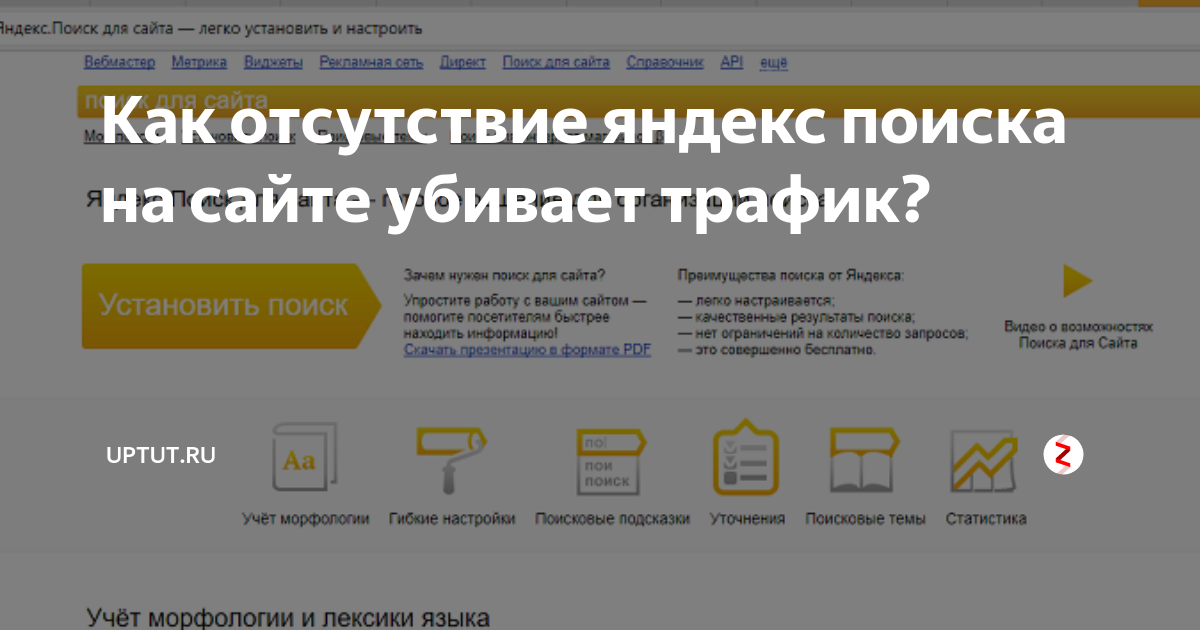The height and width of the screenshot is (630, 1200).
Task: Open the Рекламная сеть link
Action: click(371, 62)
